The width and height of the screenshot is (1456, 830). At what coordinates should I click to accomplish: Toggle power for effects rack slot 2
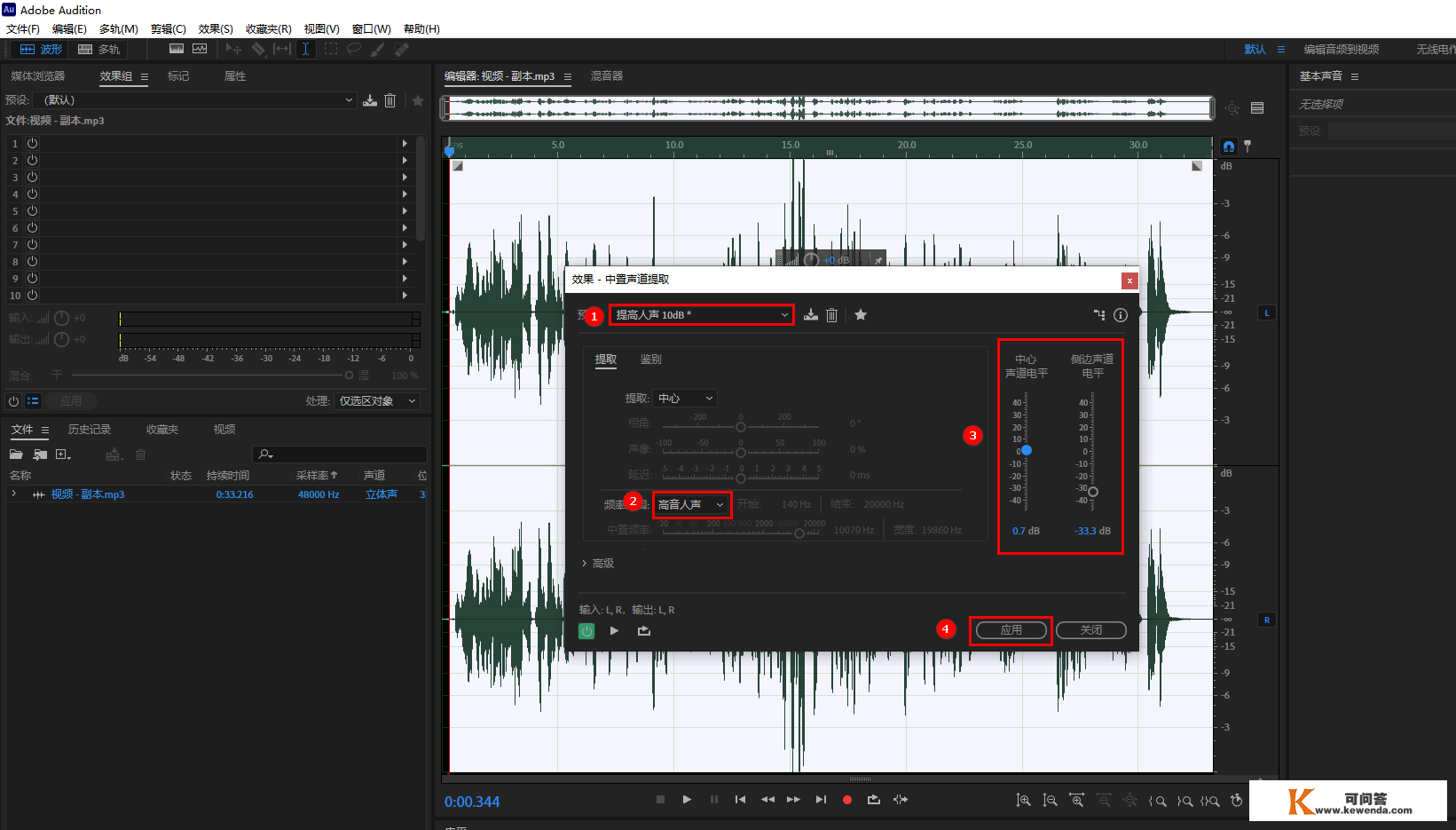pos(32,161)
